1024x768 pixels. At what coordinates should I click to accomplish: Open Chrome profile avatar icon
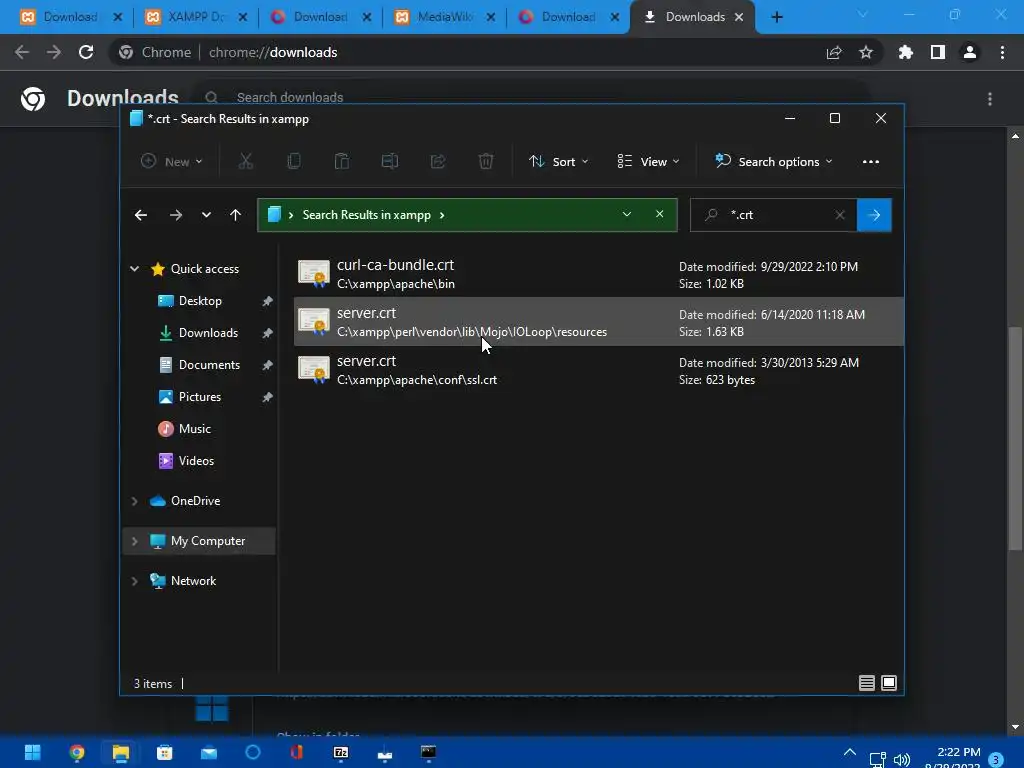pyautogui.click(x=970, y=52)
